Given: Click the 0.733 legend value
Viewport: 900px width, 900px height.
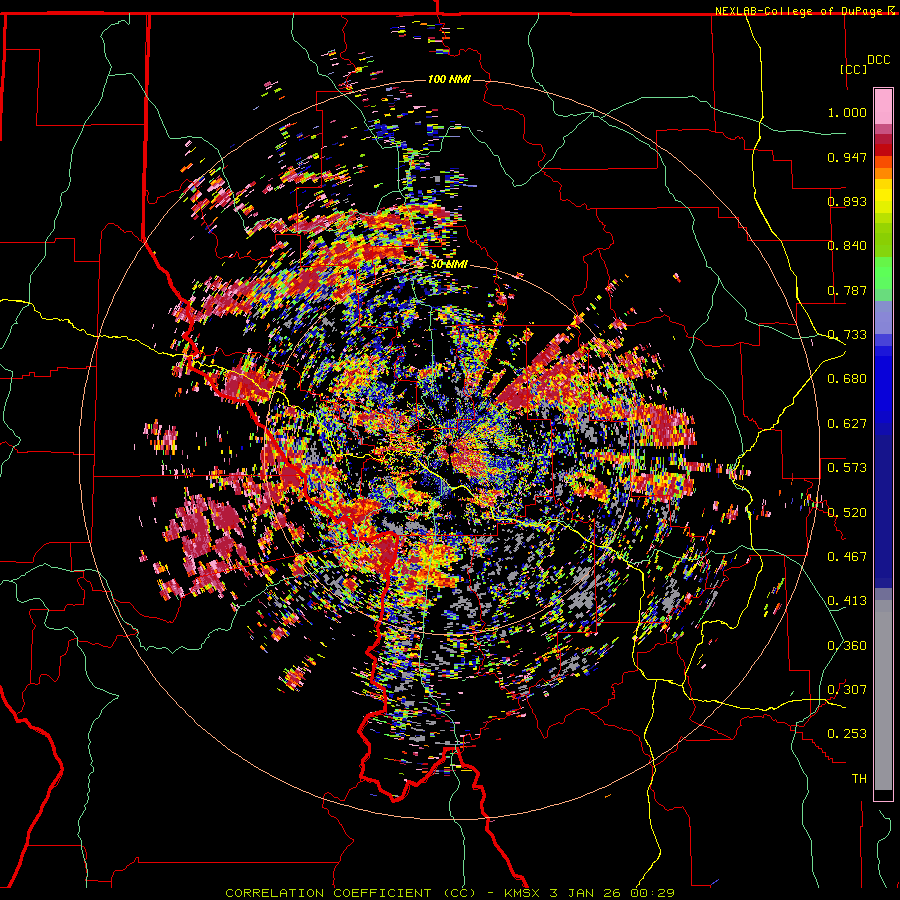Looking at the screenshot, I should 847,335.
